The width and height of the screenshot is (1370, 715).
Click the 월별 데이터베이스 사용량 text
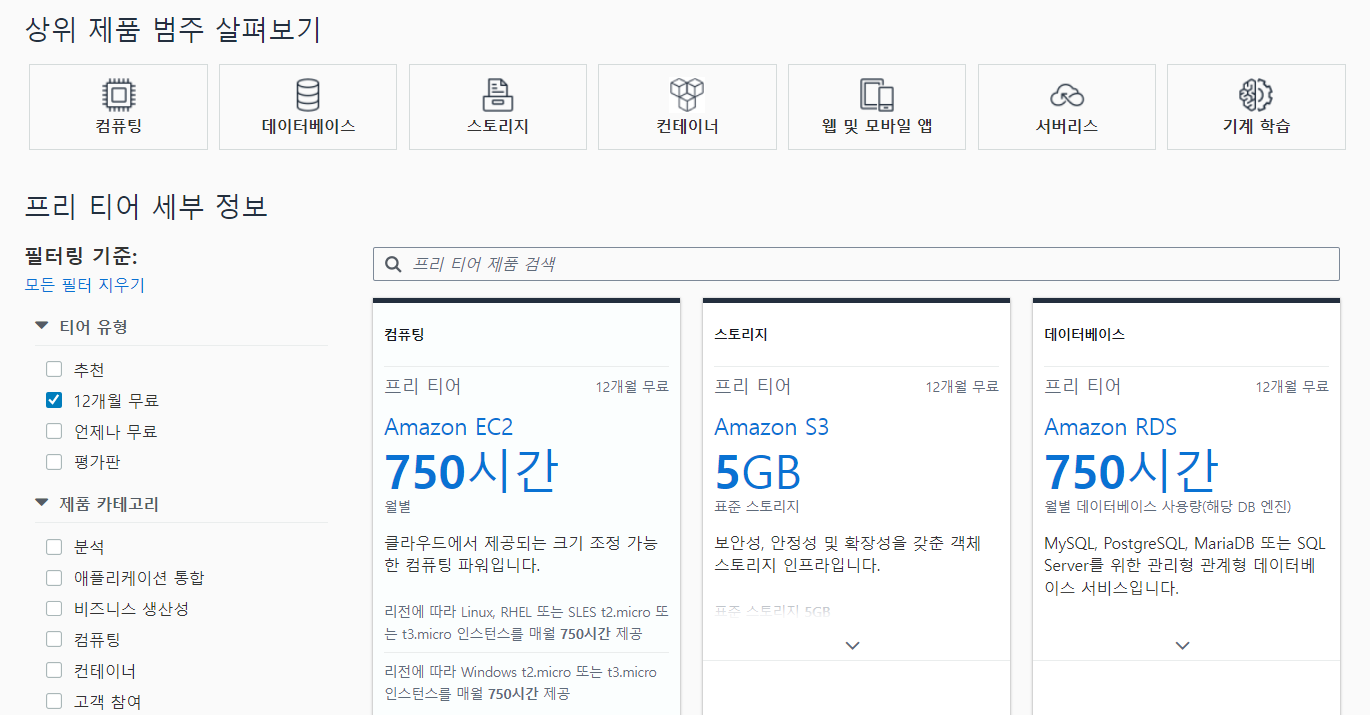click(x=1168, y=507)
